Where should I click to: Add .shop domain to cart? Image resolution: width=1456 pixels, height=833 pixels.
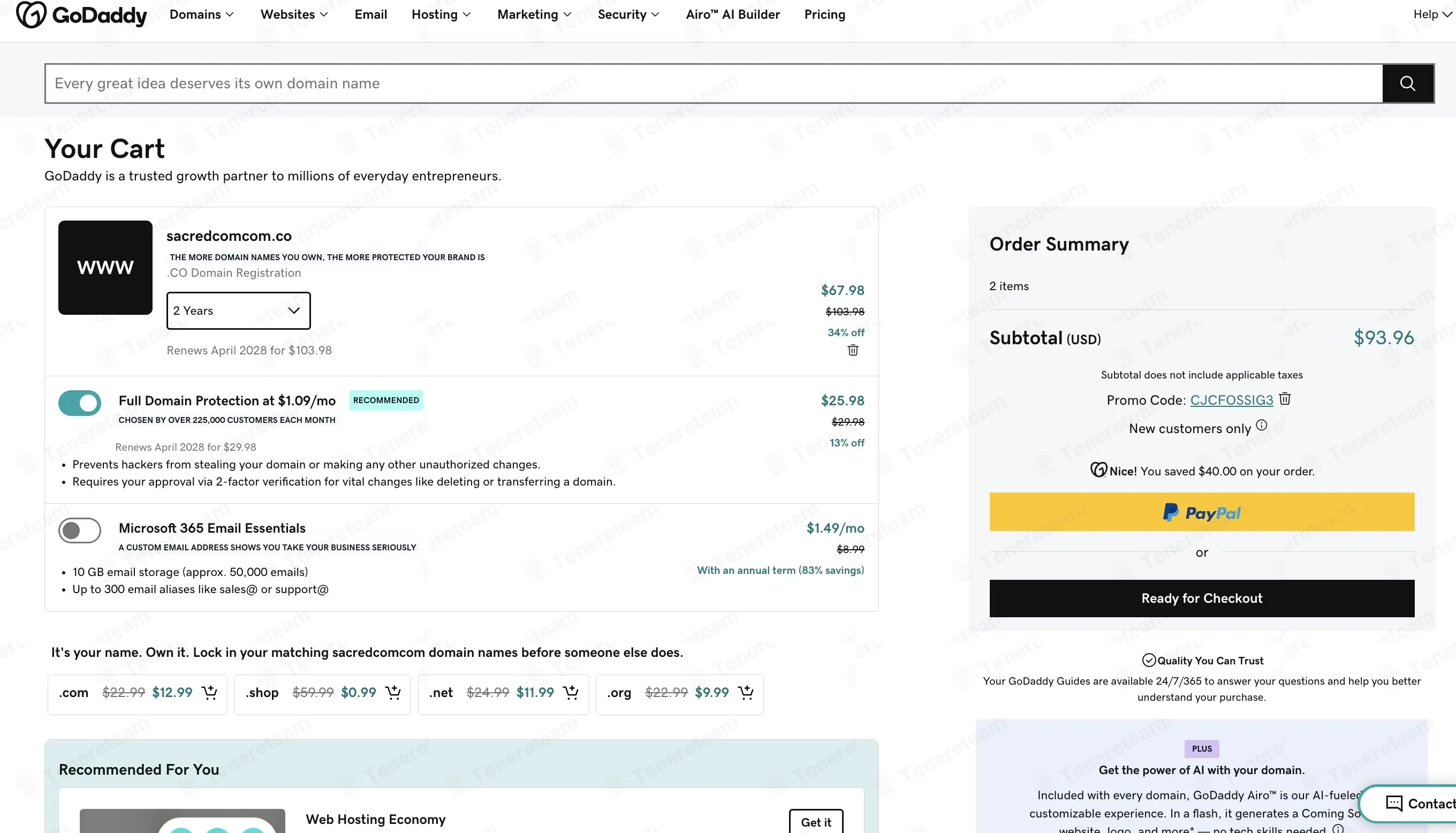coord(393,692)
